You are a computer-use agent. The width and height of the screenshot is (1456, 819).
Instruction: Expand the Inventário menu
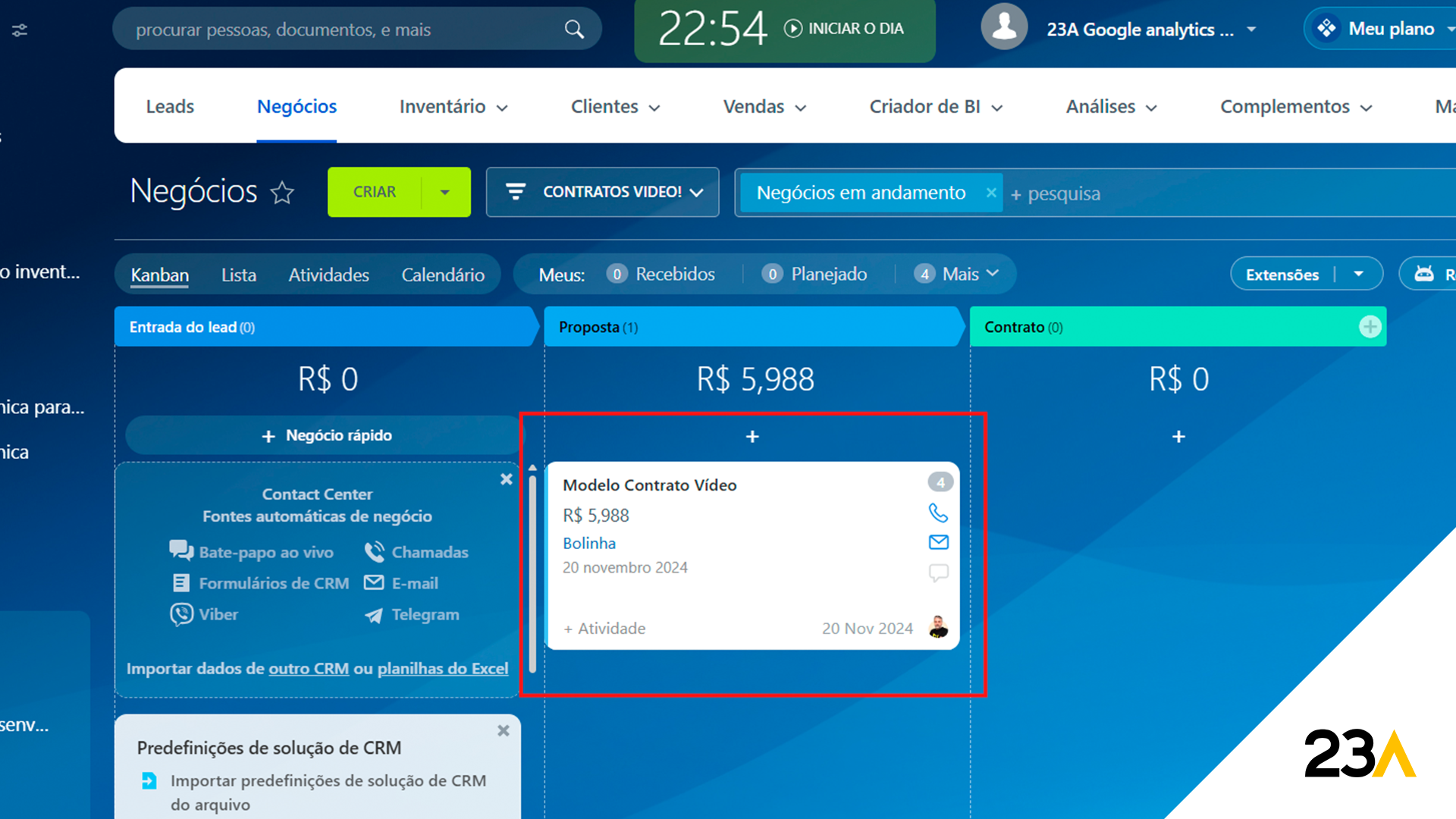(453, 107)
